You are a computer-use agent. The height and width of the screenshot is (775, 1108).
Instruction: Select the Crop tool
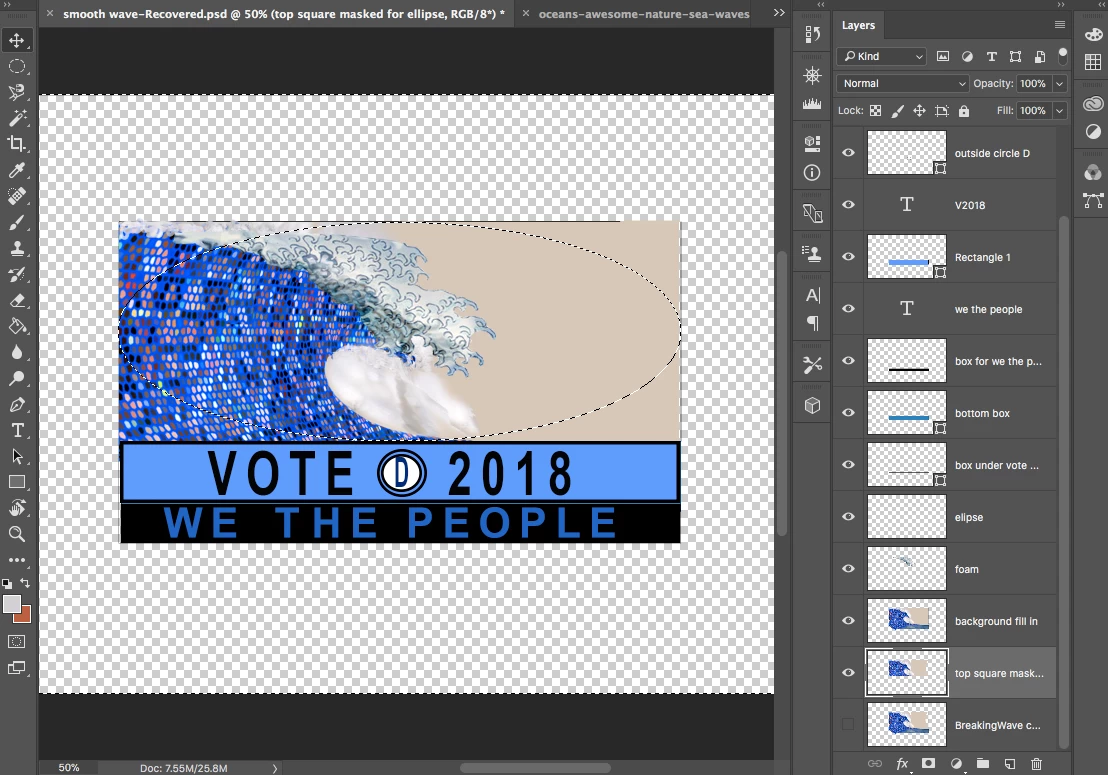pyautogui.click(x=17, y=144)
